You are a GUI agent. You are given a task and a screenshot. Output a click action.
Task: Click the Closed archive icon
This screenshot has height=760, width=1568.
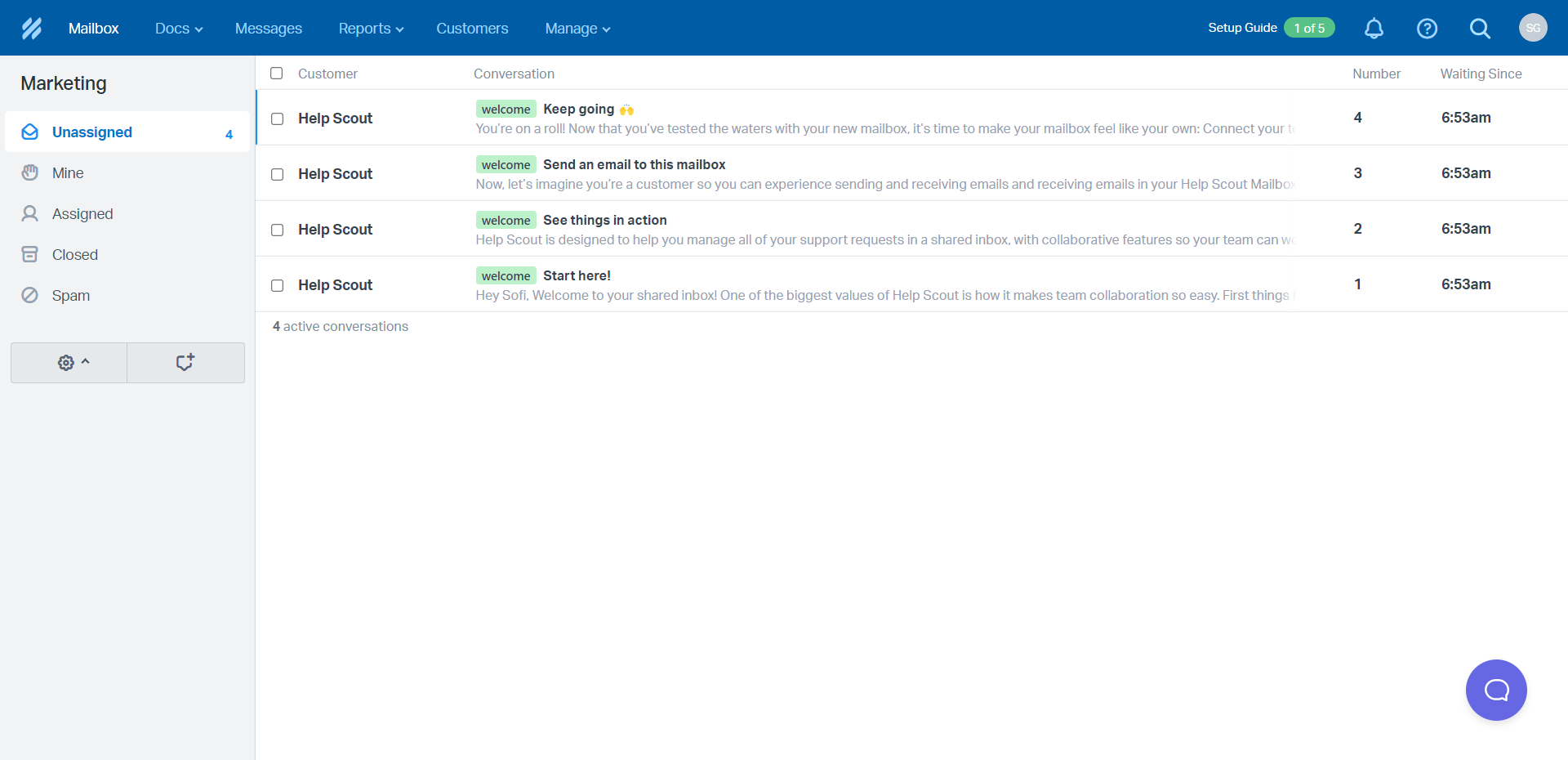click(30, 254)
